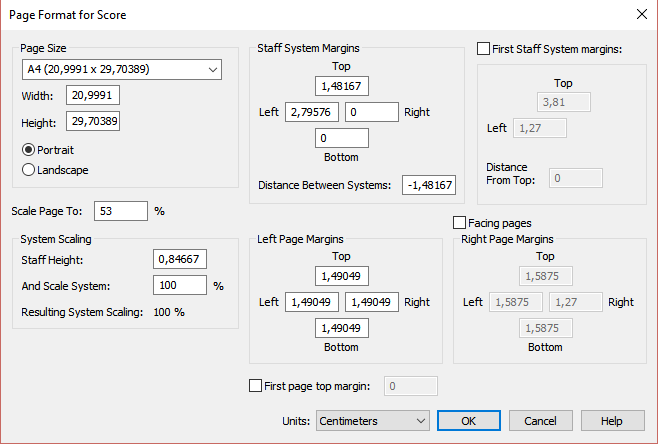Image resolution: width=658 pixels, height=446 pixels.
Task: Open the Page Size dropdown
Action: tap(121, 70)
